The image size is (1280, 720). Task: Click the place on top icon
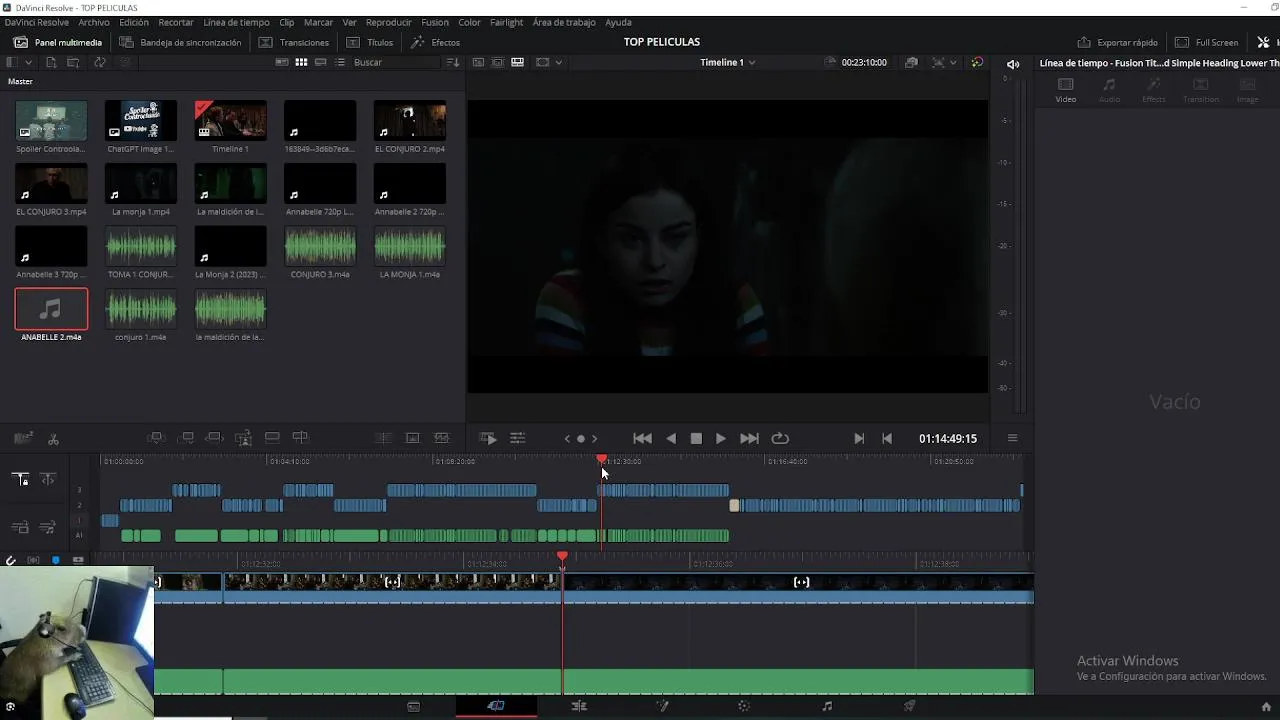272,438
